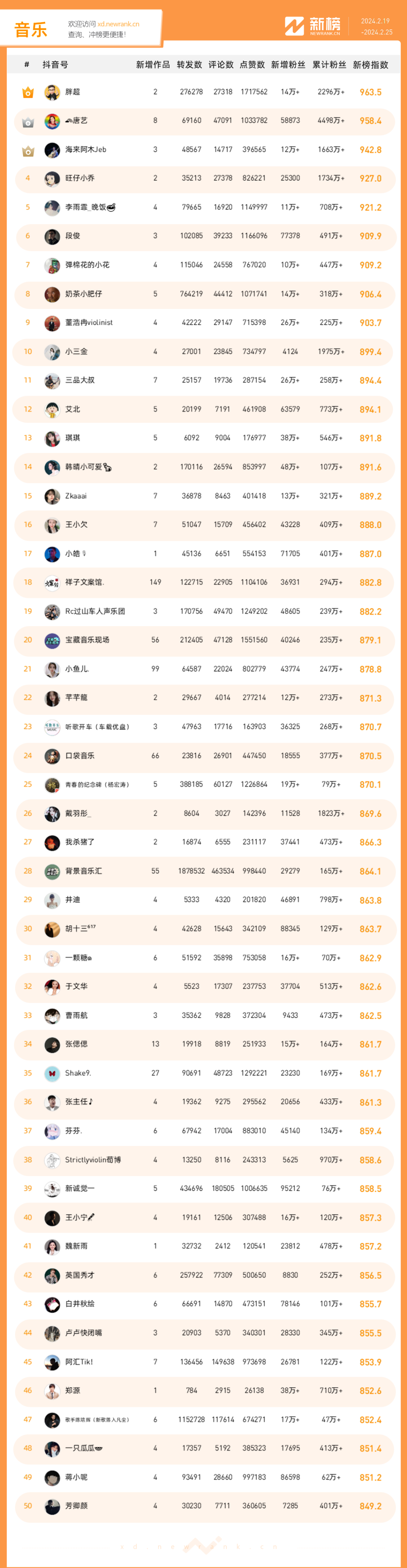407x1568 pixels.
Task: Open account name Strictlyviolin荀博
Action: click(x=93, y=1159)
